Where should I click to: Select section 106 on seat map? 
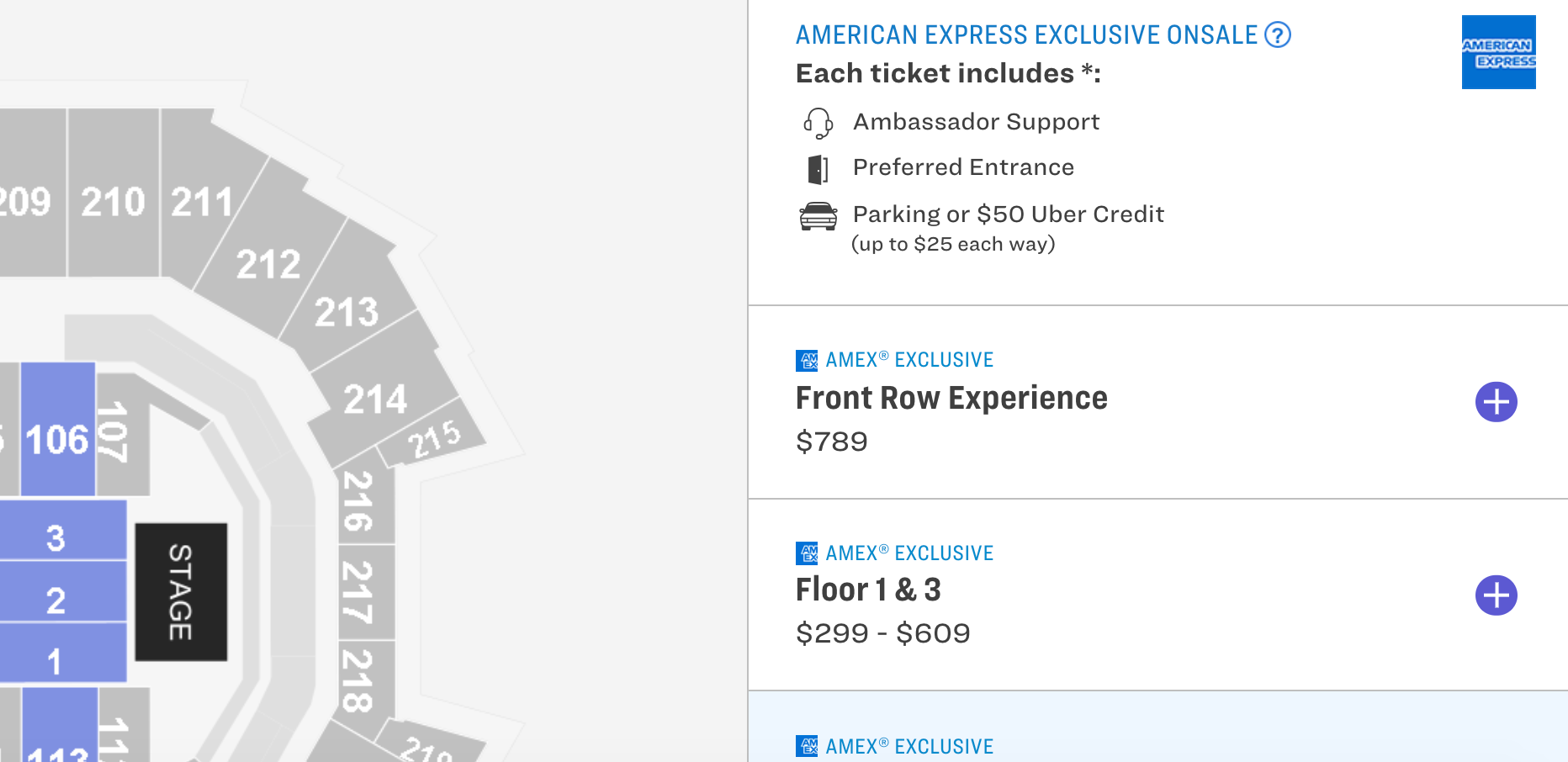click(57, 429)
